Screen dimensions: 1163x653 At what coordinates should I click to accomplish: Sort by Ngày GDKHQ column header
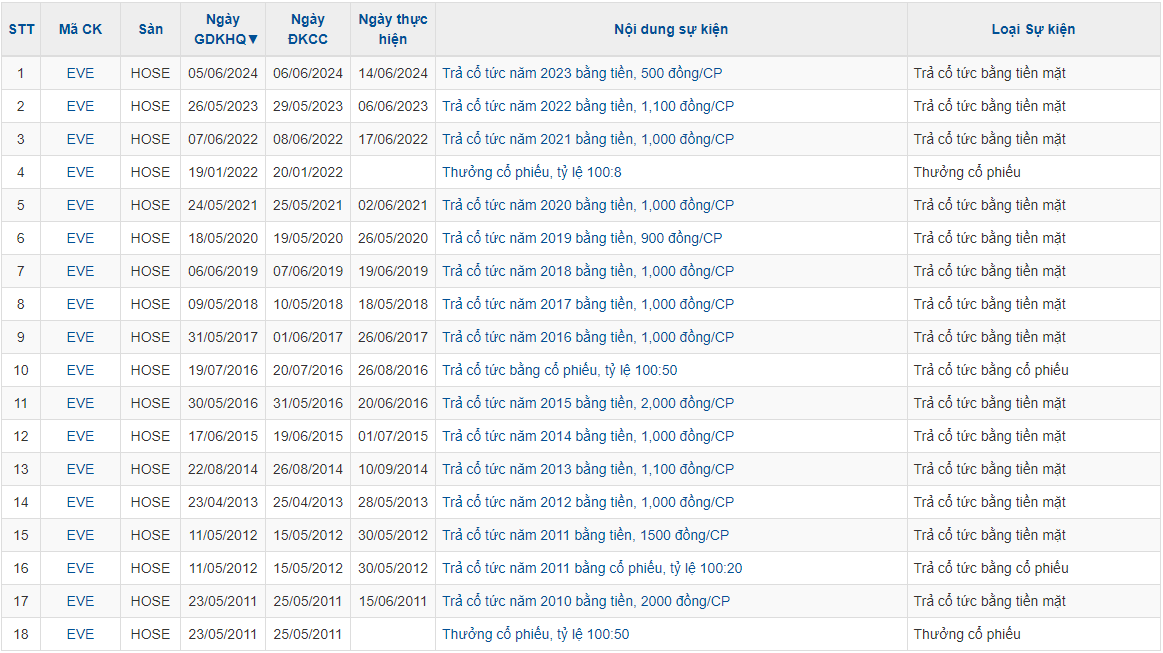223,30
